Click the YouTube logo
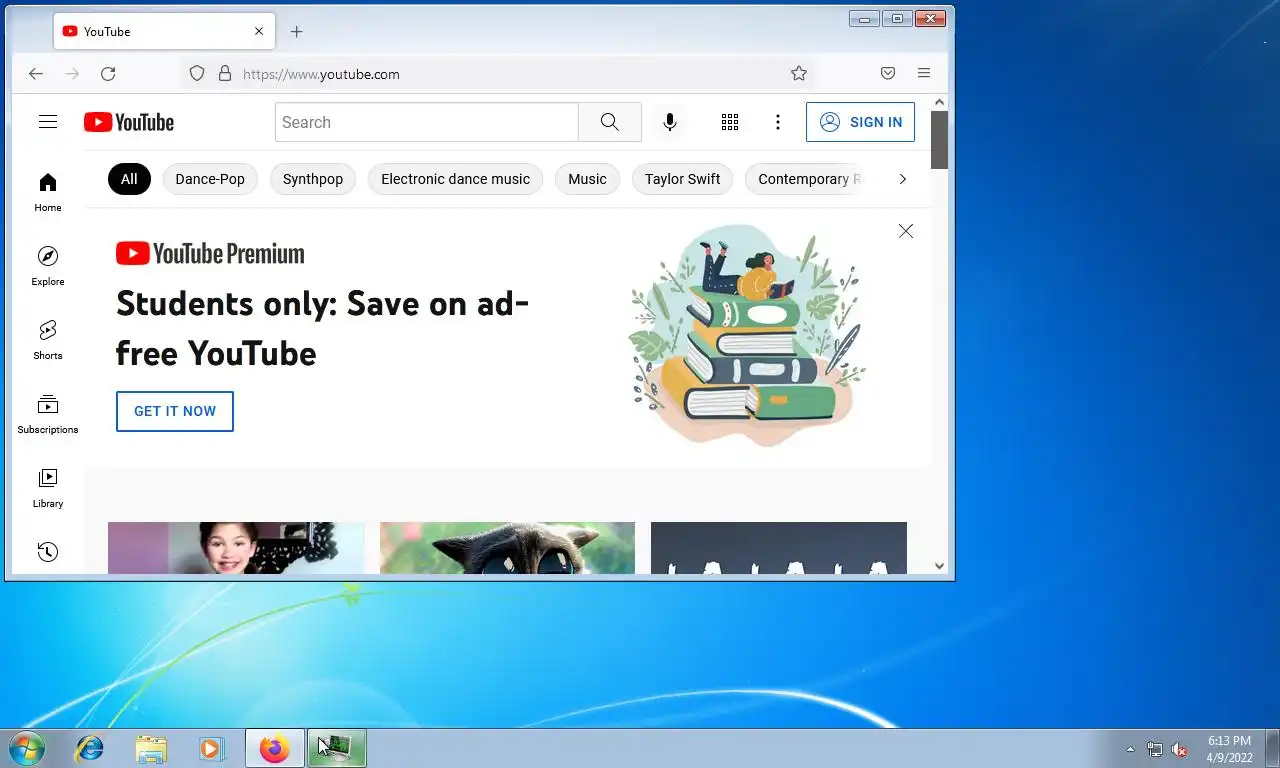This screenshot has width=1280, height=768. point(129,122)
